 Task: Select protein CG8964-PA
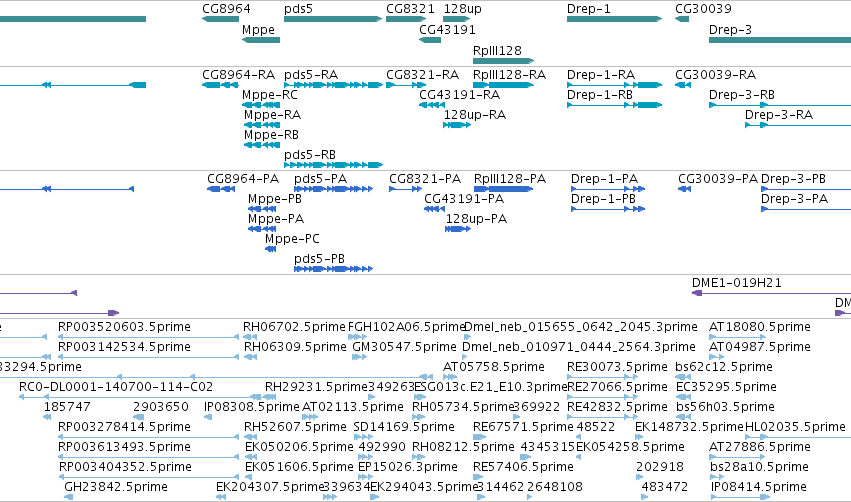pos(243,179)
